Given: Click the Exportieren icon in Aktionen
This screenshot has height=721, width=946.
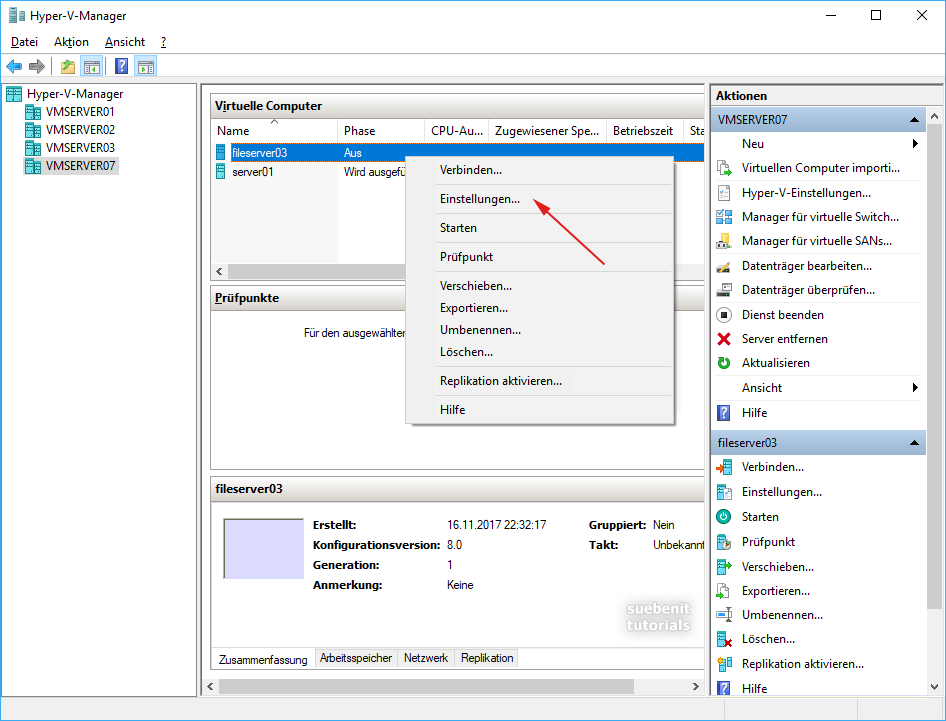Looking at the screenshot, I should [x=724, y=591].
